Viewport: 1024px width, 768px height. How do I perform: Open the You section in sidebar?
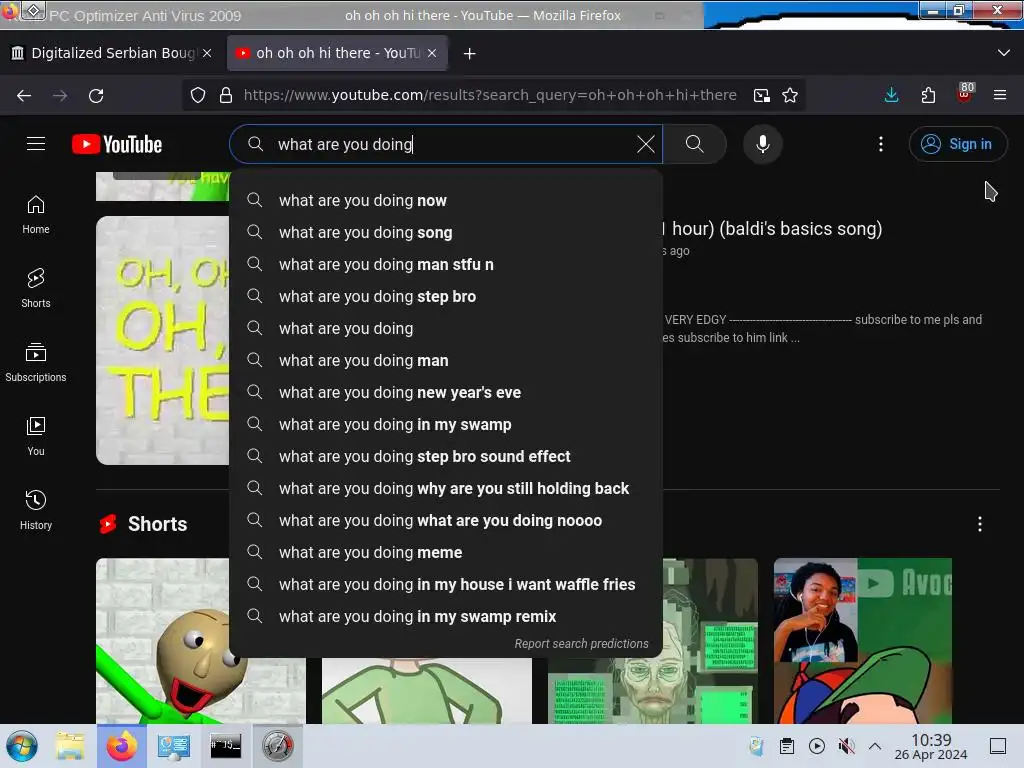coord(36,436)
